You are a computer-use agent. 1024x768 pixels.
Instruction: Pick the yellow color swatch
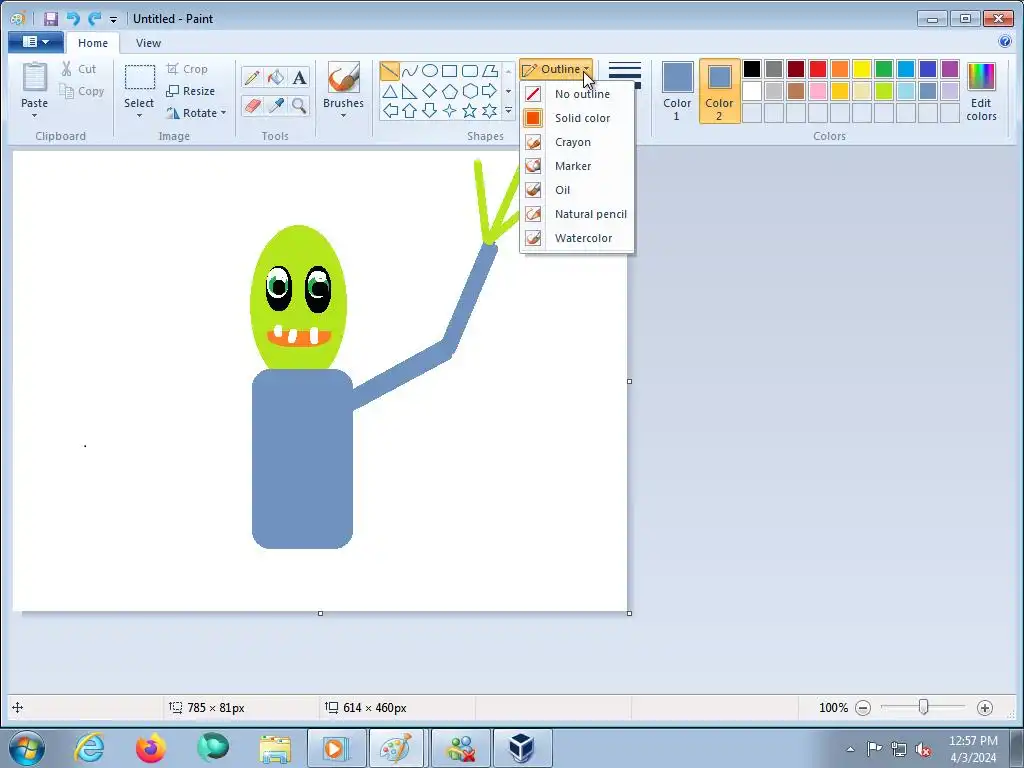coord(861,69)
